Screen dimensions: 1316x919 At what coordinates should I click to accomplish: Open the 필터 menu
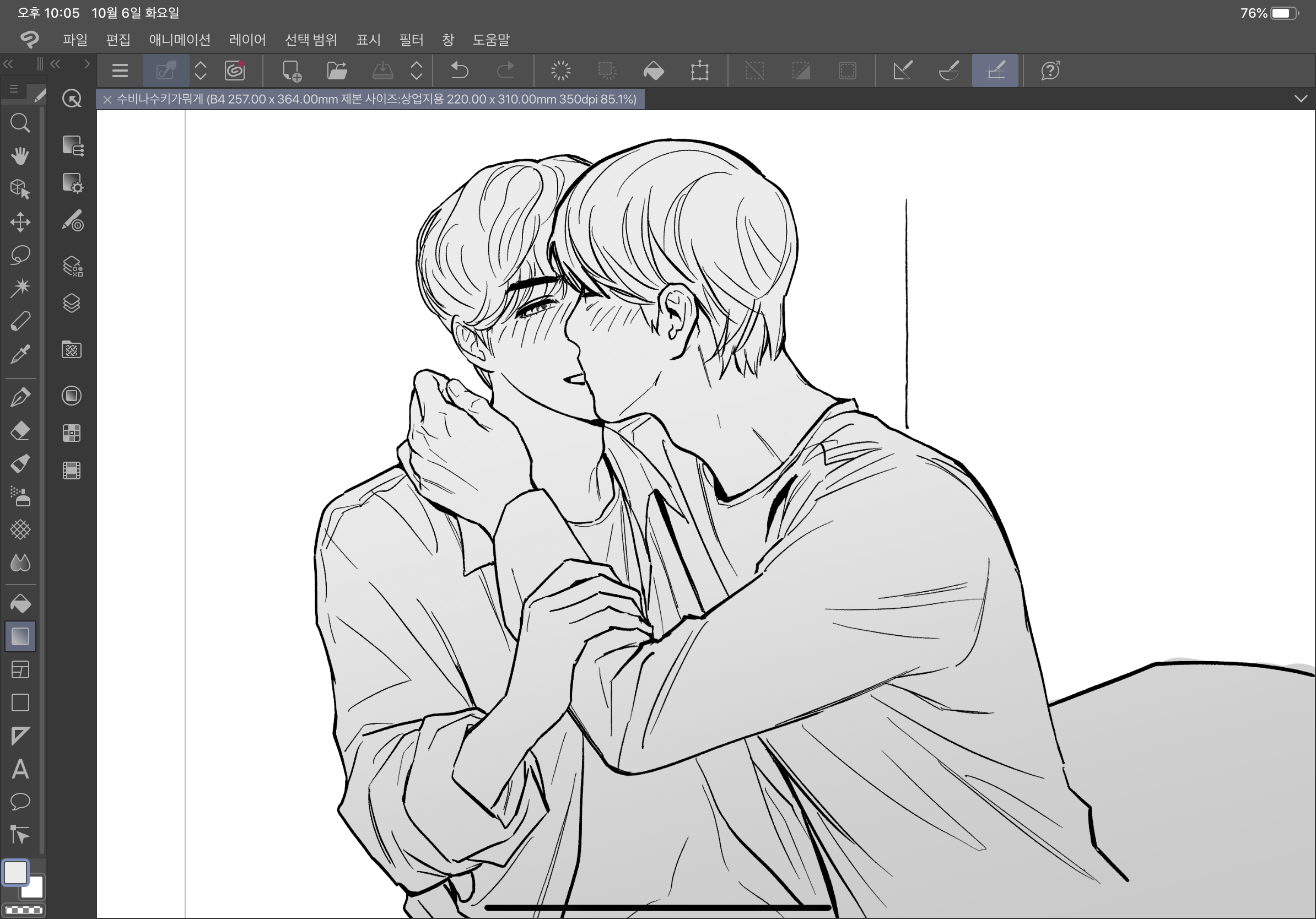point(411,40)
